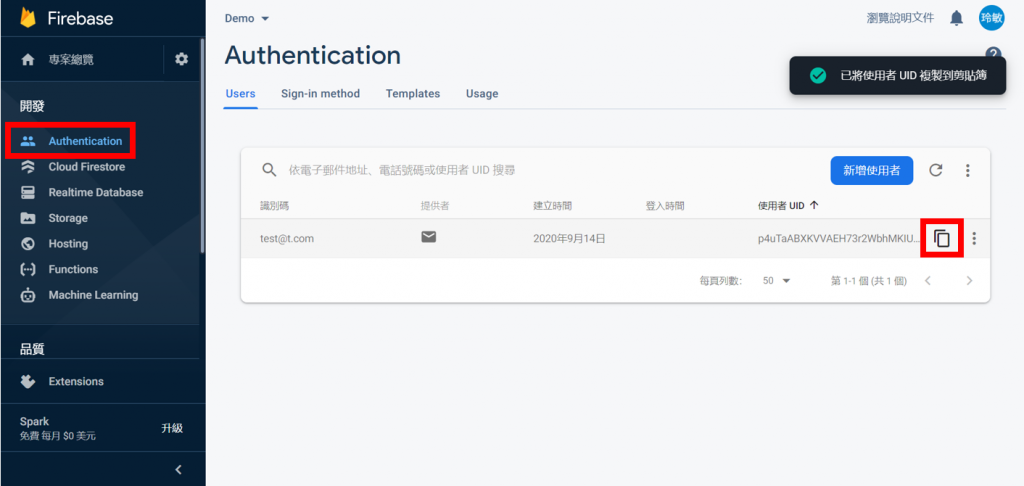The height and width of the screenshot is (486, 1024).
Task: Click the Firebase title text
Action: pos(80,18)
